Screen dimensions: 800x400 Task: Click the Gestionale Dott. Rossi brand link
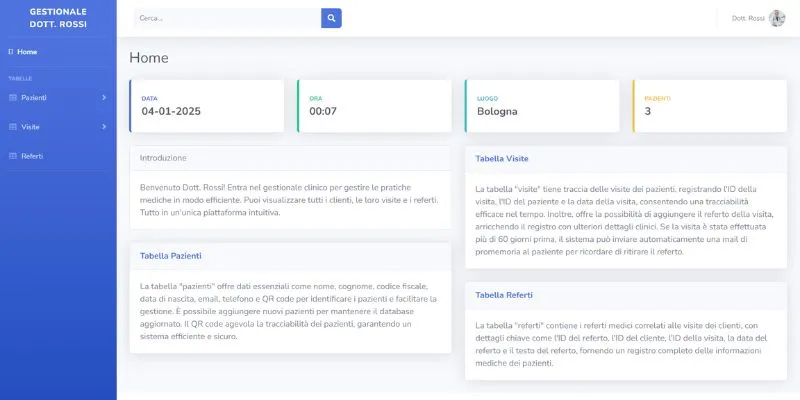(x=58, y=18)
